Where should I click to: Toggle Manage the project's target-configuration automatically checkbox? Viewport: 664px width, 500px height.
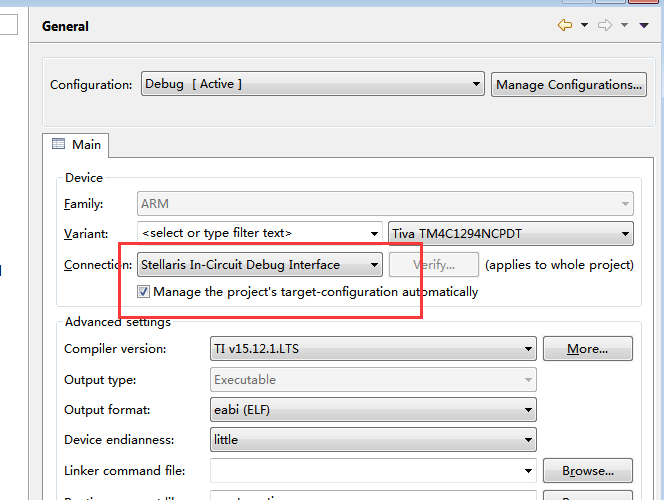[144, 292]
